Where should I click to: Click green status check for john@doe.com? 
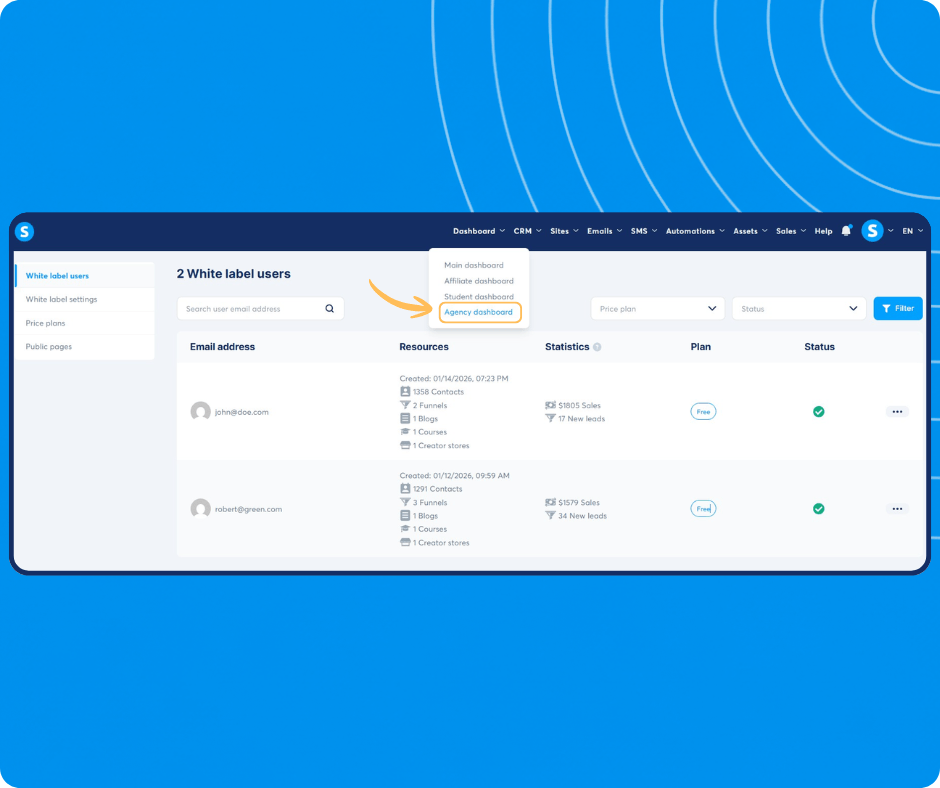818,411
